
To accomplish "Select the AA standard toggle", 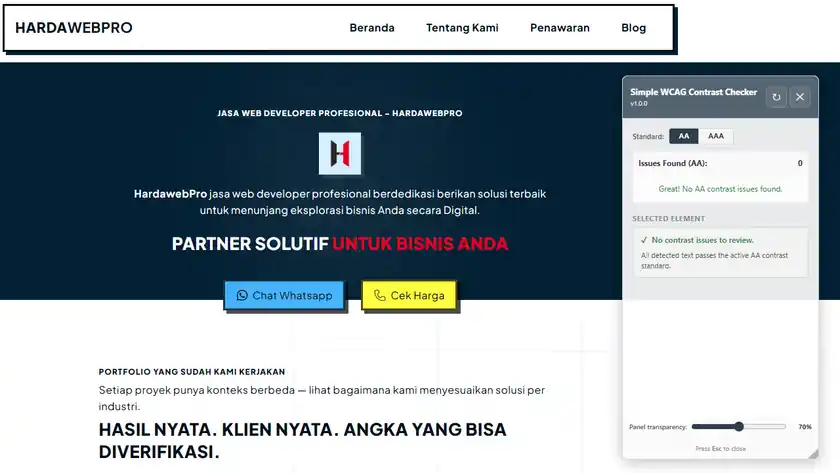I will tap(684, 136).
